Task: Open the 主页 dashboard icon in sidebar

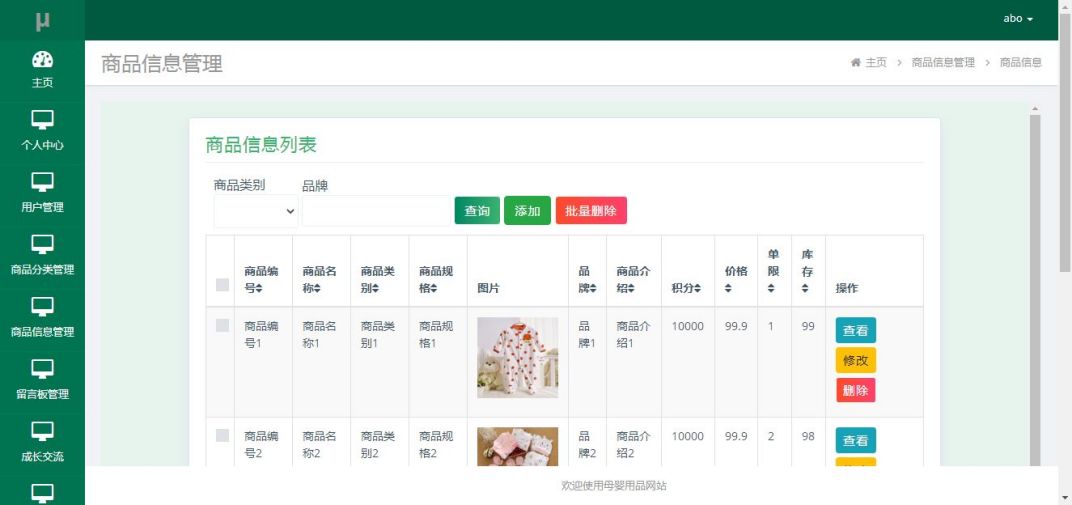Action: pyautogui.click(x=42, y=59)
